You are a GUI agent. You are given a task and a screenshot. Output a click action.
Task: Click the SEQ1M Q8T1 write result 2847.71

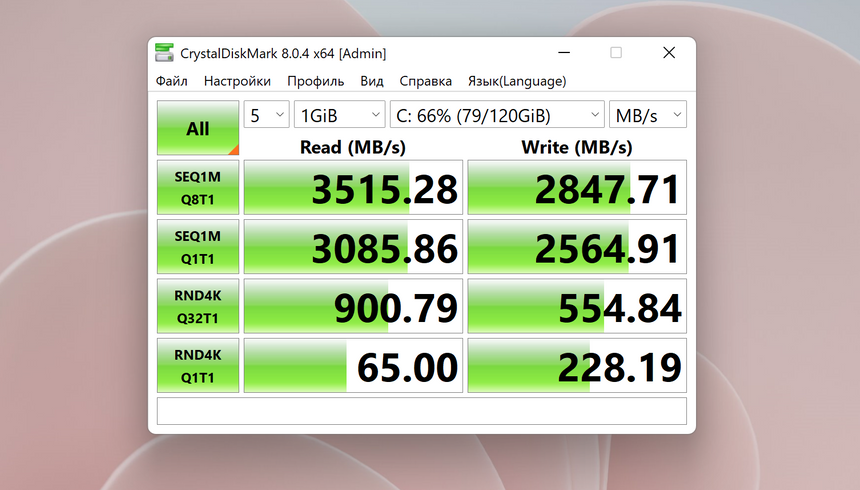point(577,188)
